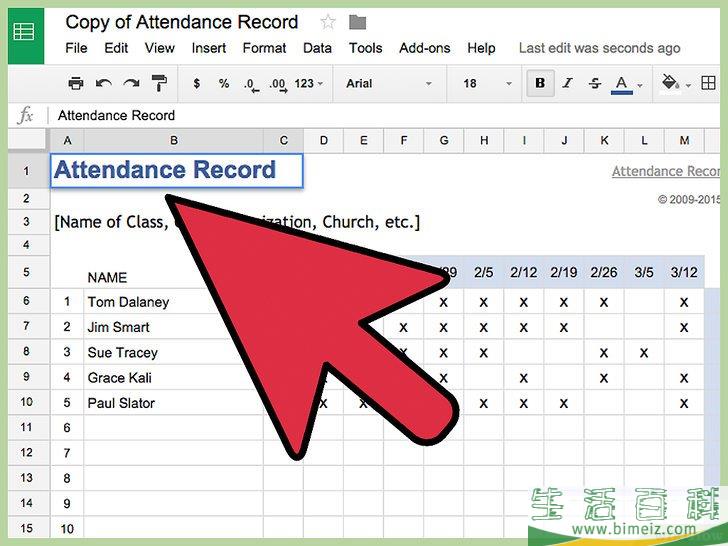Open the move-to-folder icon

coord(357,22)
